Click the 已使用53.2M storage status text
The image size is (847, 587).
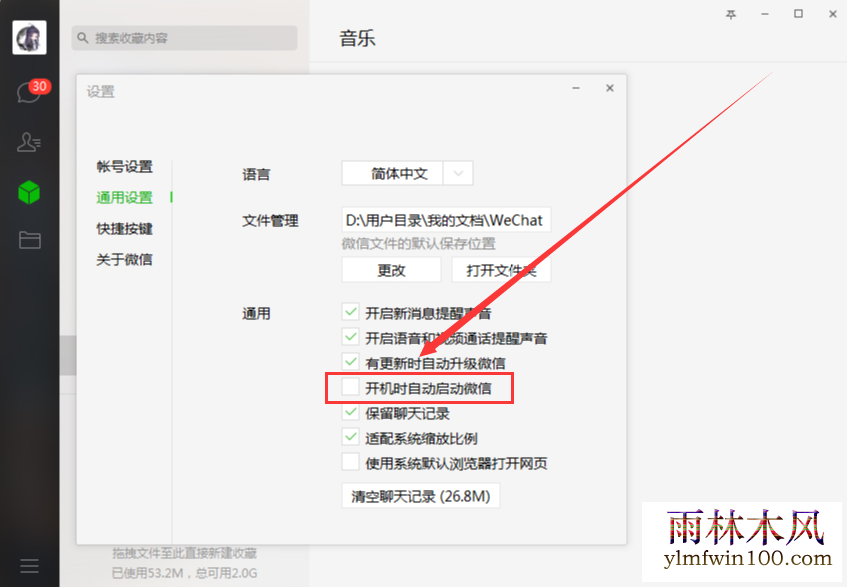(x=184, y=573)
